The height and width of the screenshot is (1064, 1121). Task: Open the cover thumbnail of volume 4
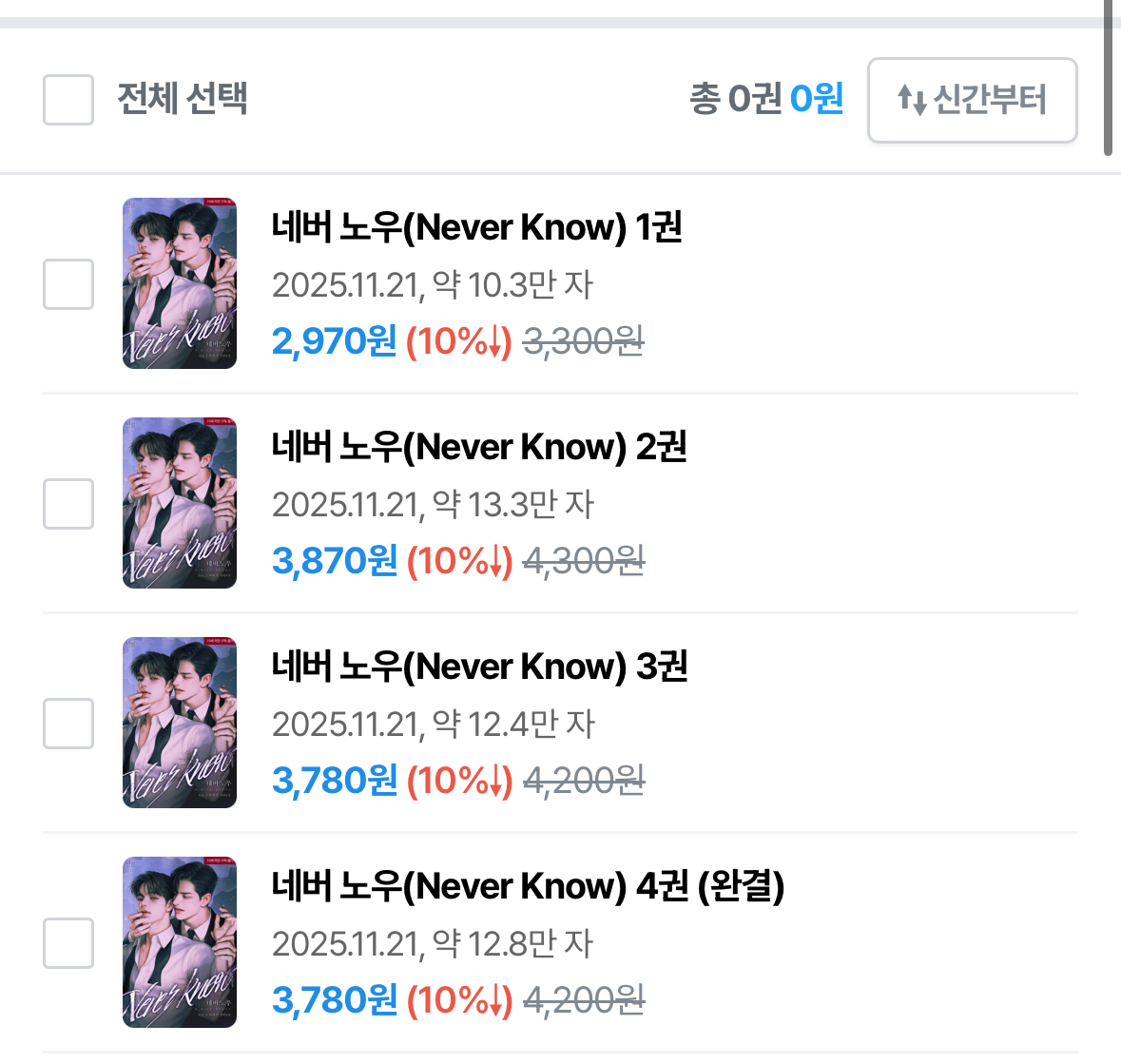click(180, 941)
